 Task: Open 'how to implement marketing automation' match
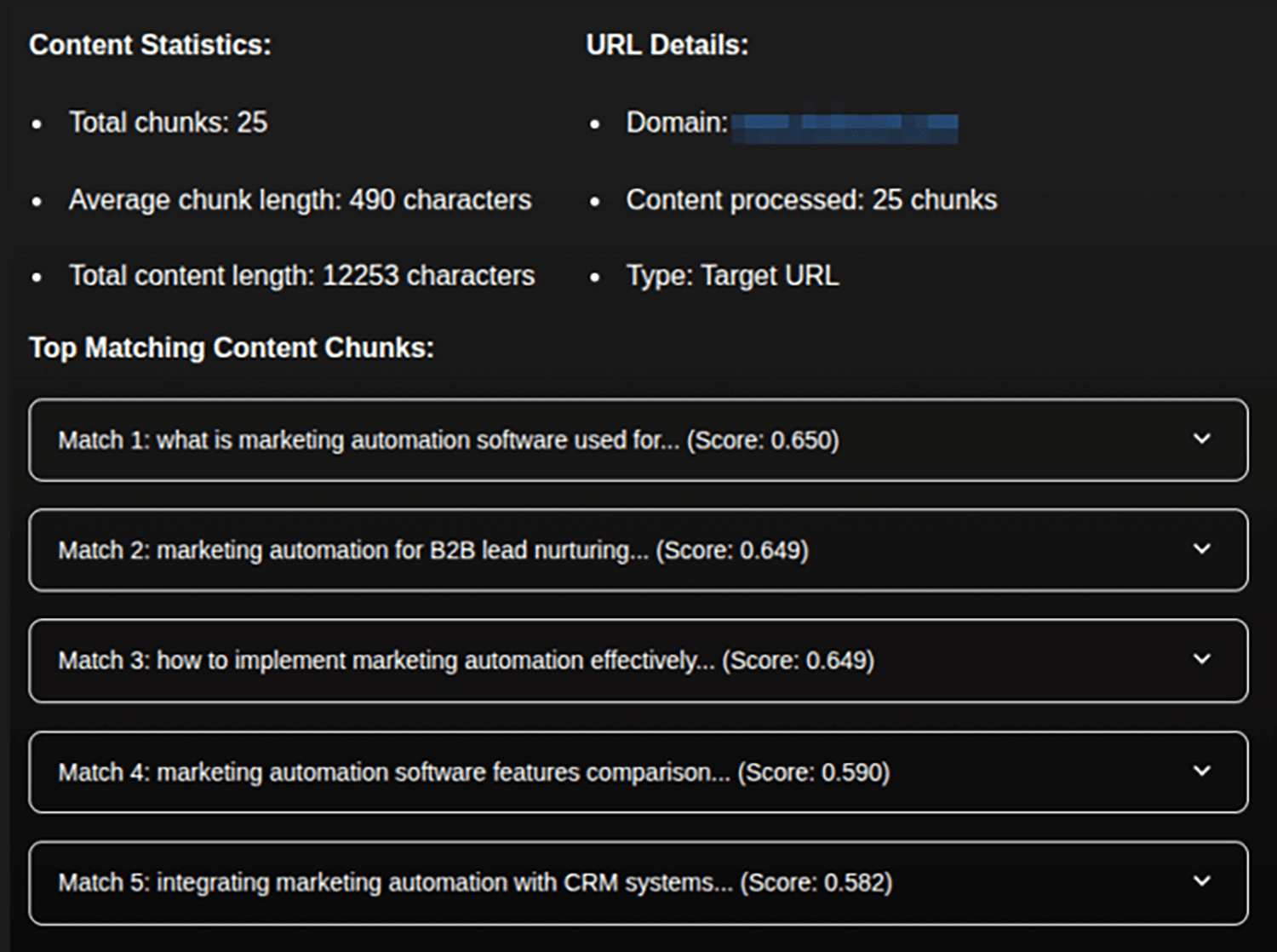point(638,661)
